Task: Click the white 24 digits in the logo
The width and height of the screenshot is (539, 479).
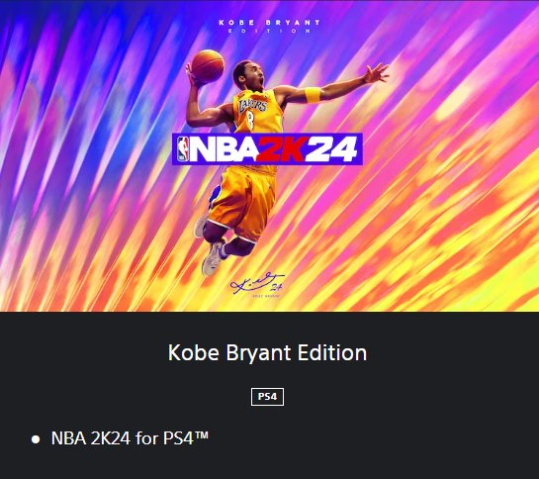Action: (x=331, y=149)
